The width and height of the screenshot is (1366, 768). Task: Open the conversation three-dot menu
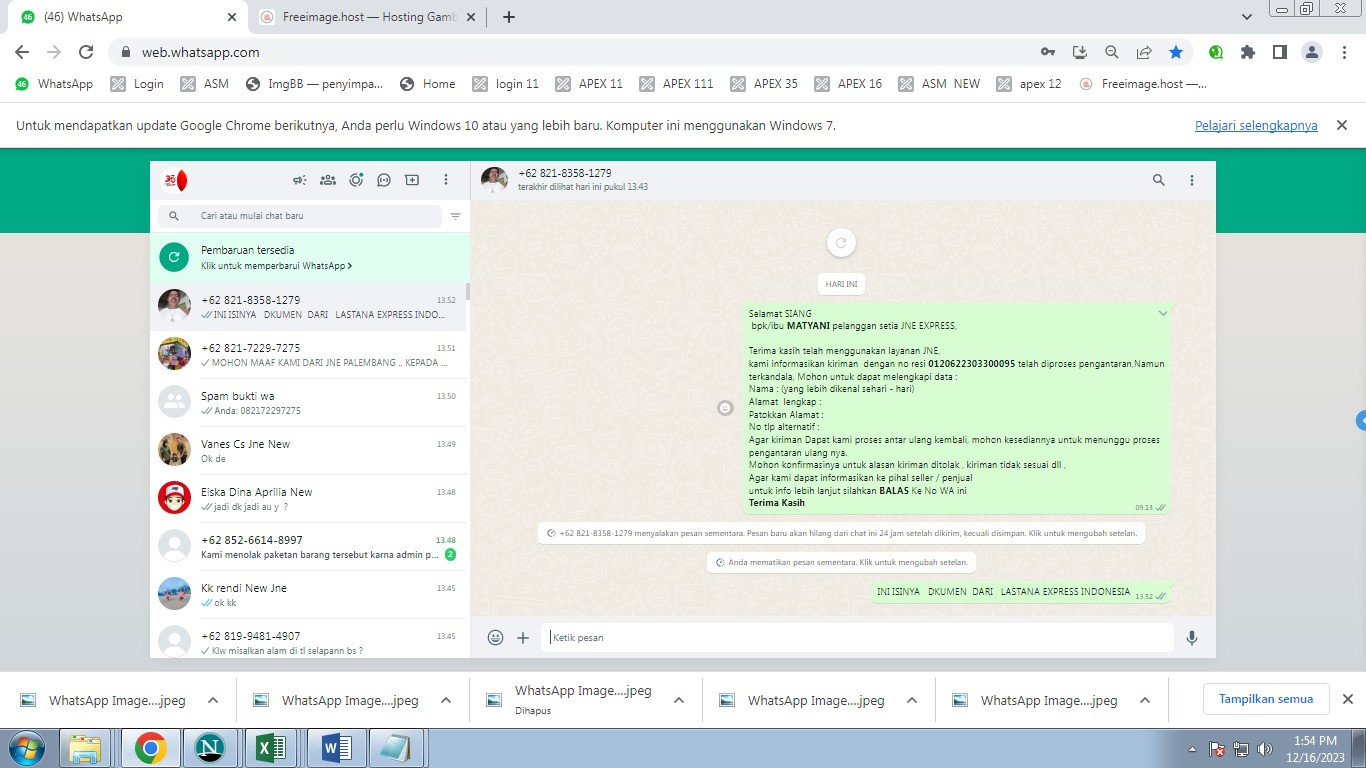click(1192, 180)
